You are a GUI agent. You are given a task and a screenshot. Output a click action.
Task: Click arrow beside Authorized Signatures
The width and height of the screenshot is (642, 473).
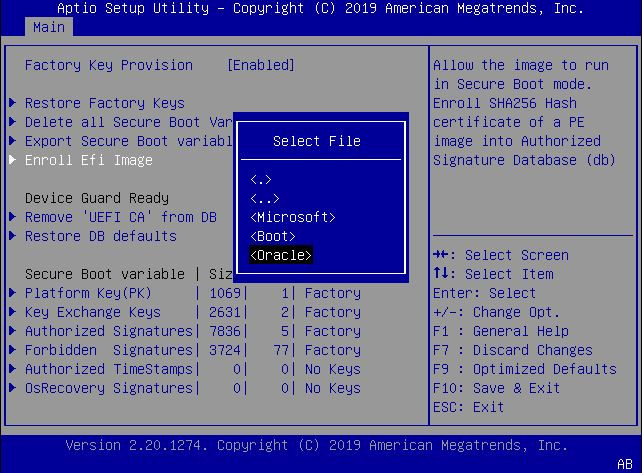(x=13, y=330)
